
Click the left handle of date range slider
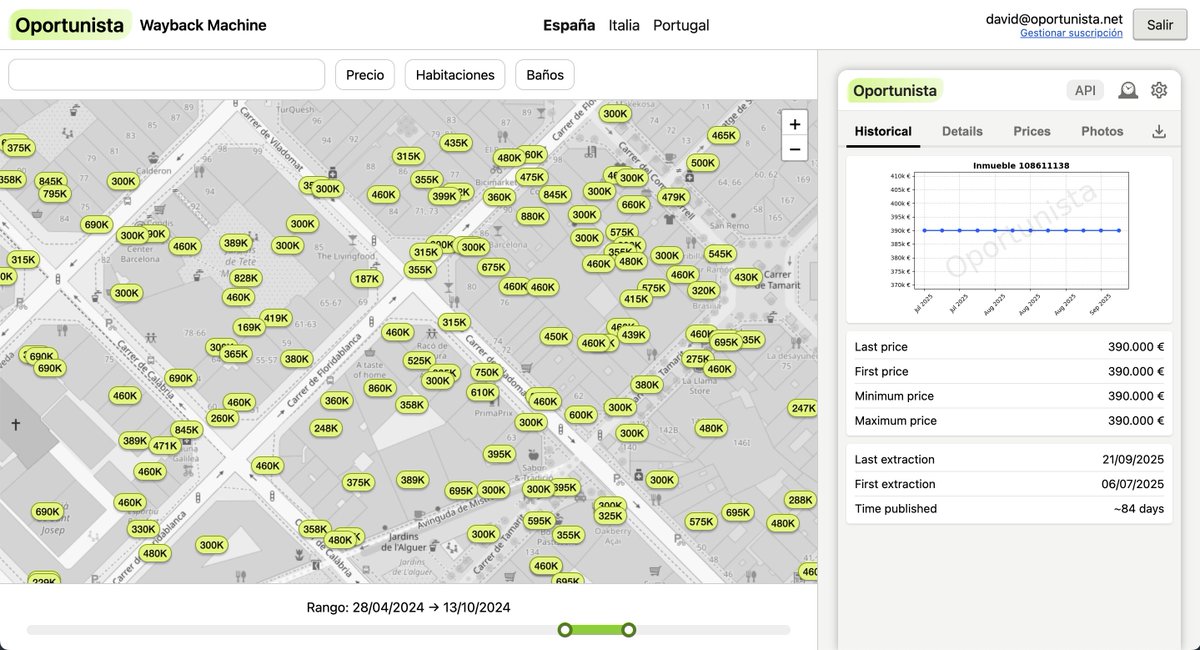coord(565,630)
